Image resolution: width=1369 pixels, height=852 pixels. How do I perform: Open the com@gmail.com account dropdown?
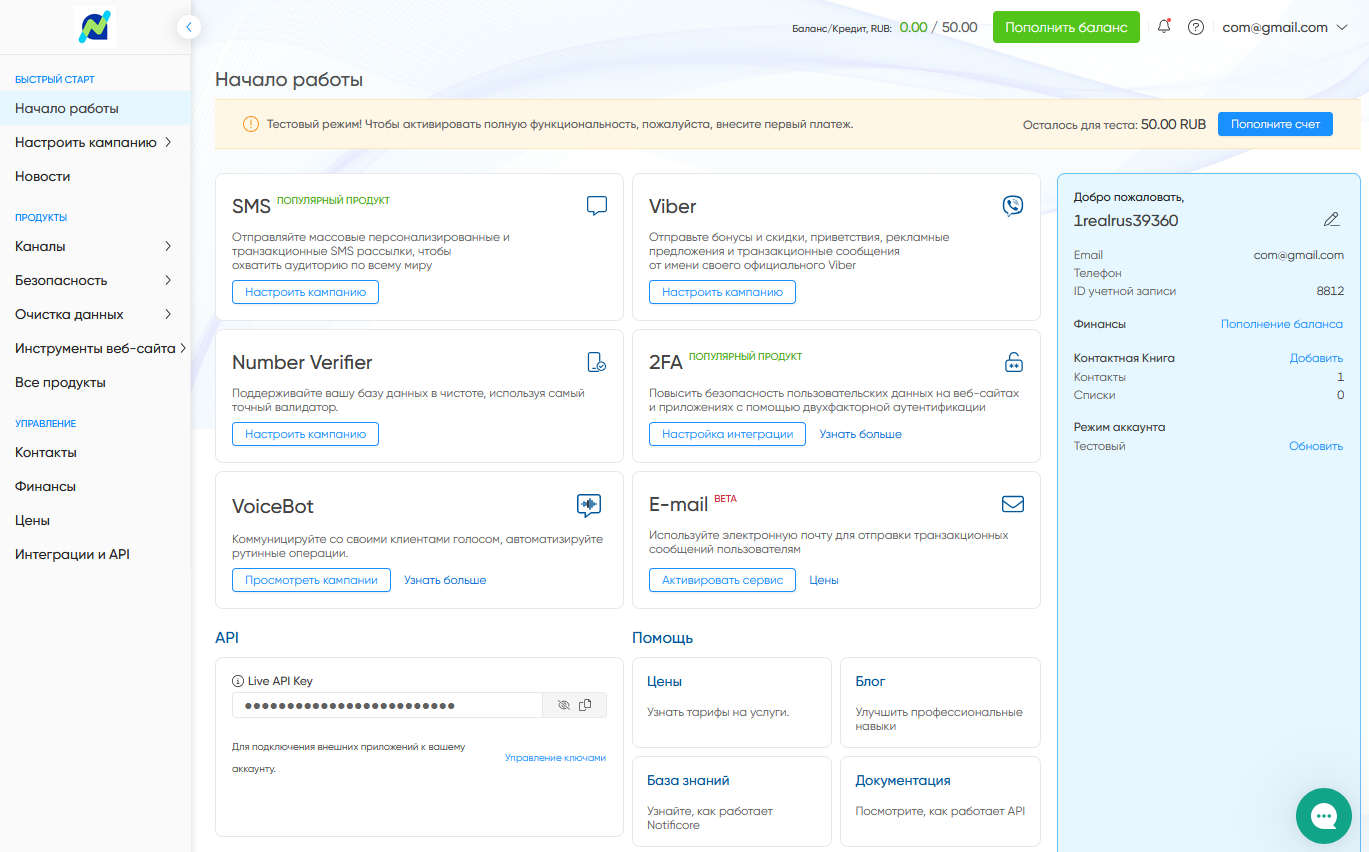click(x=1286, y=28)
